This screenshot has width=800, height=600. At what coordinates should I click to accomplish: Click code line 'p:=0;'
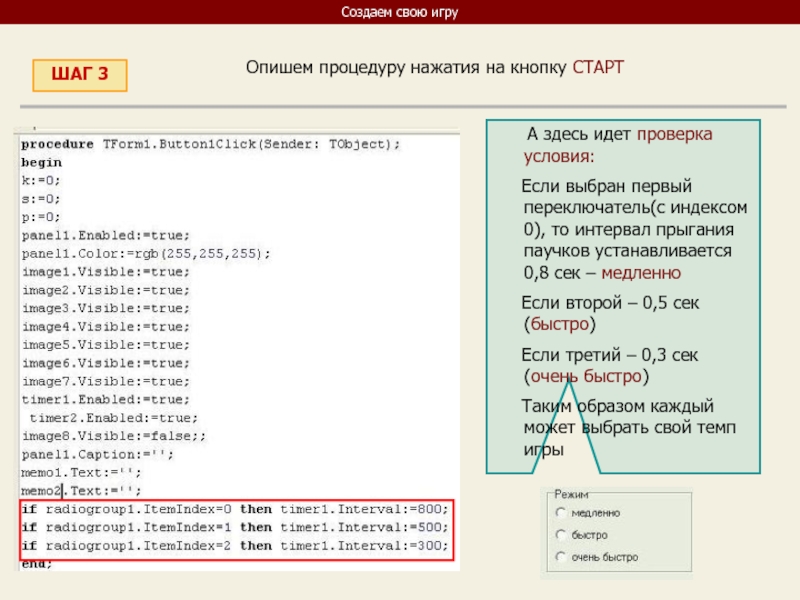[41, 217]
